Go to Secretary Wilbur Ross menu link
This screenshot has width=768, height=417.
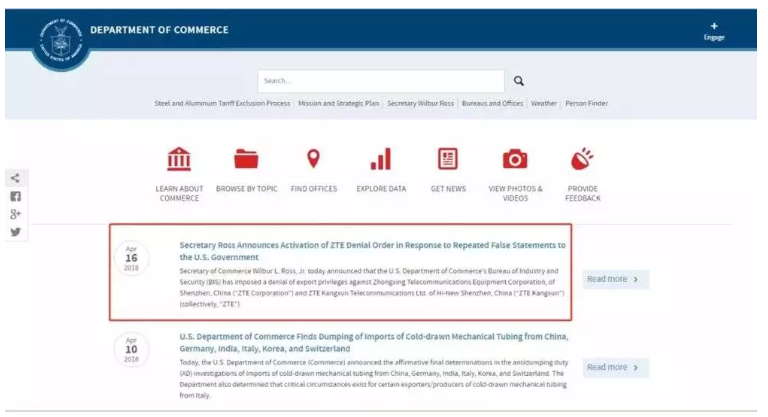click(x=420, y=103)
